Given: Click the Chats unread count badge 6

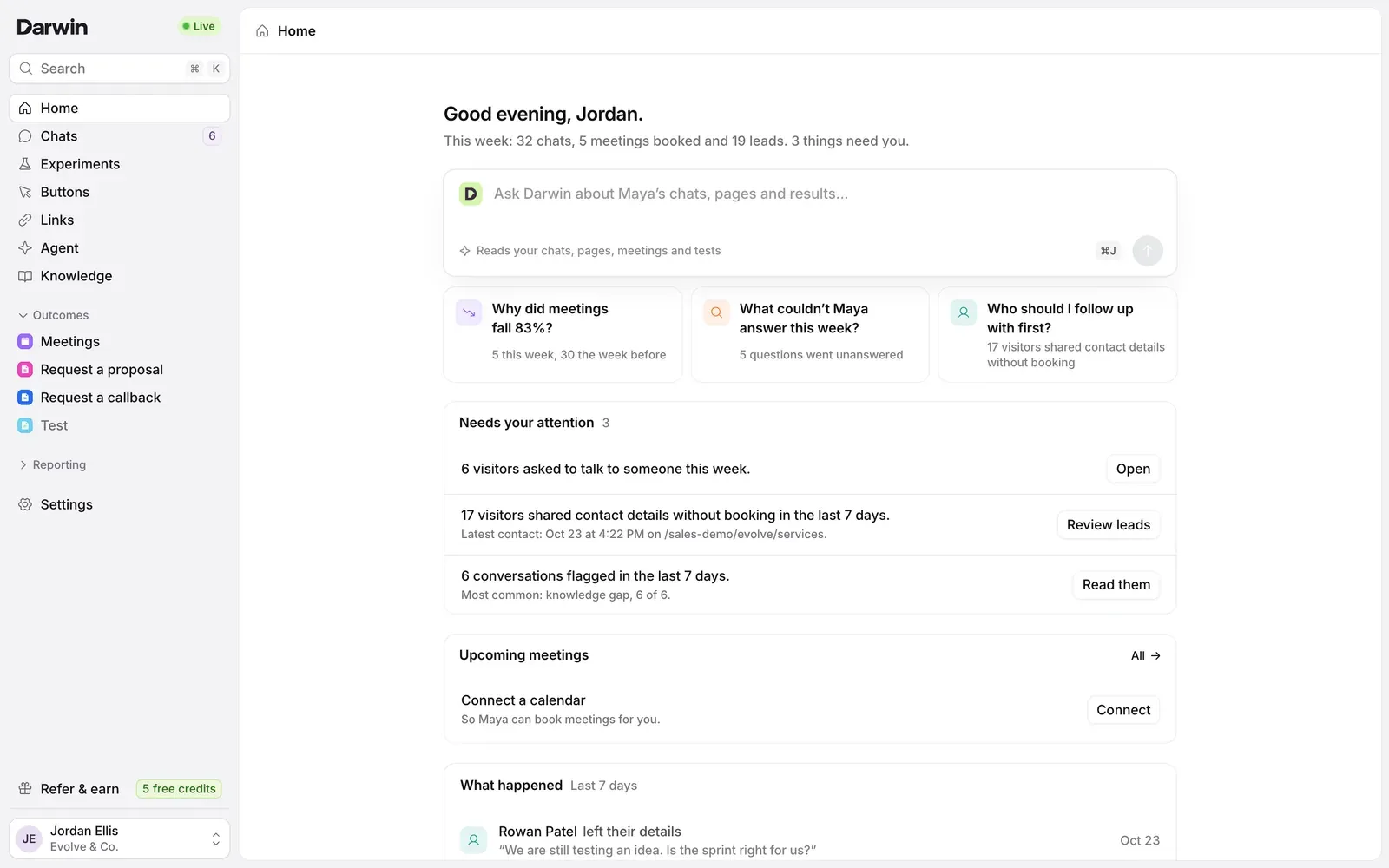Looking at the screenshot, I should coord(212,136).
